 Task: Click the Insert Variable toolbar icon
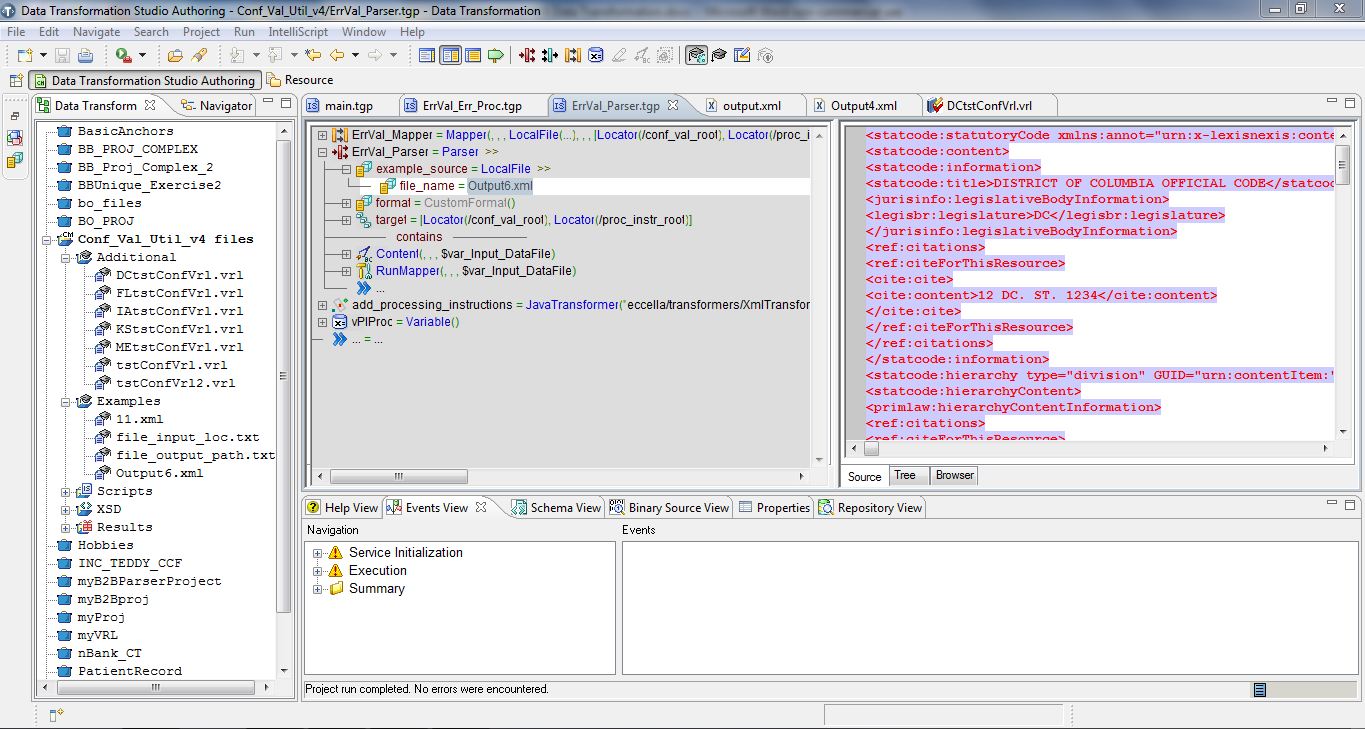tap(595, 56)
